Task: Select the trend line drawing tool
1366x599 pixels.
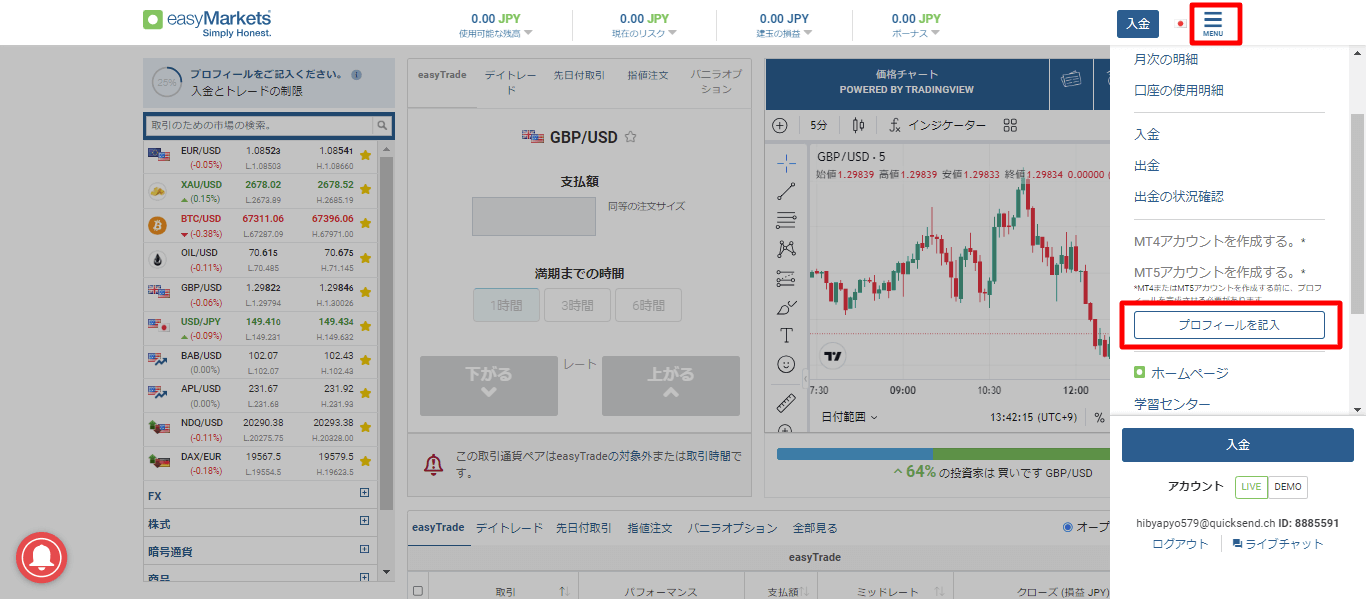Action: coord(786,192)
